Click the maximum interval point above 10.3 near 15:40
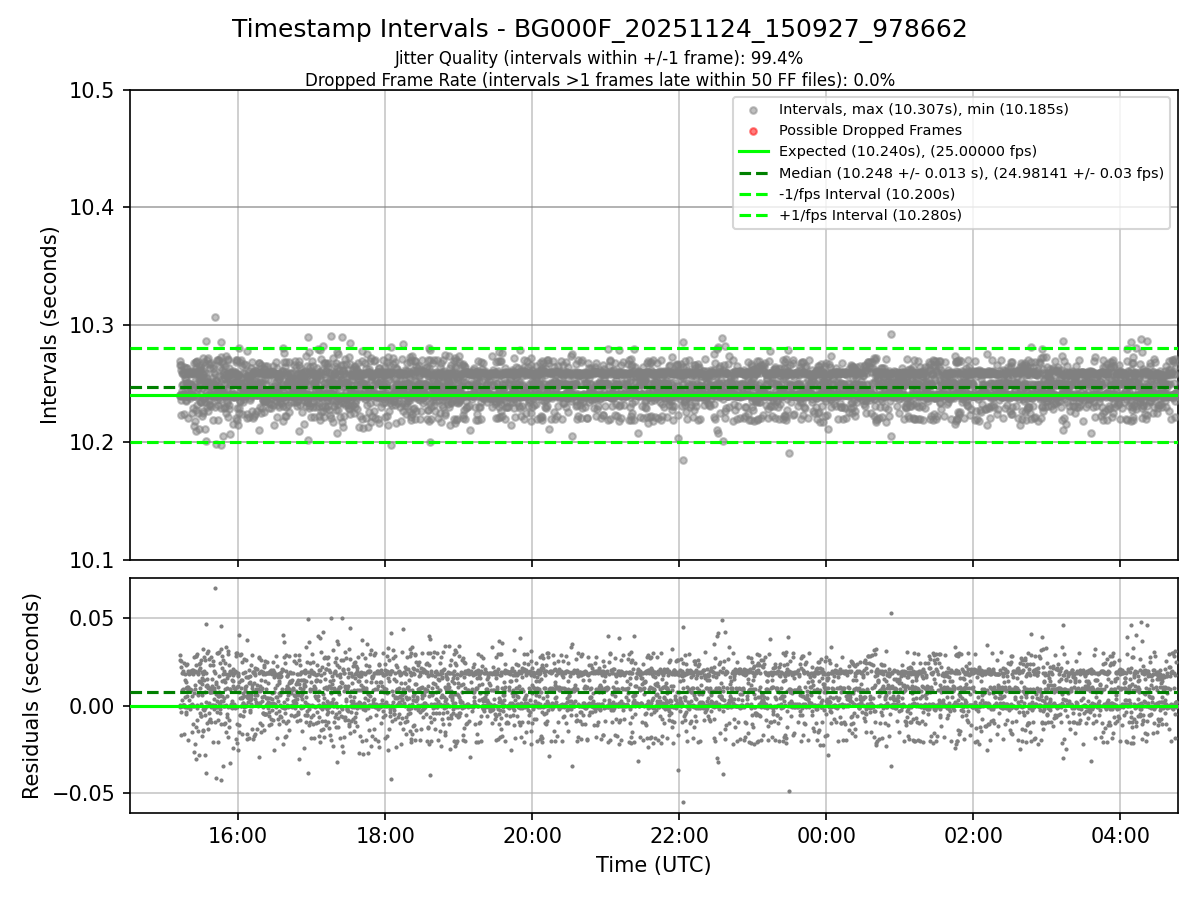 coord(215,317)
